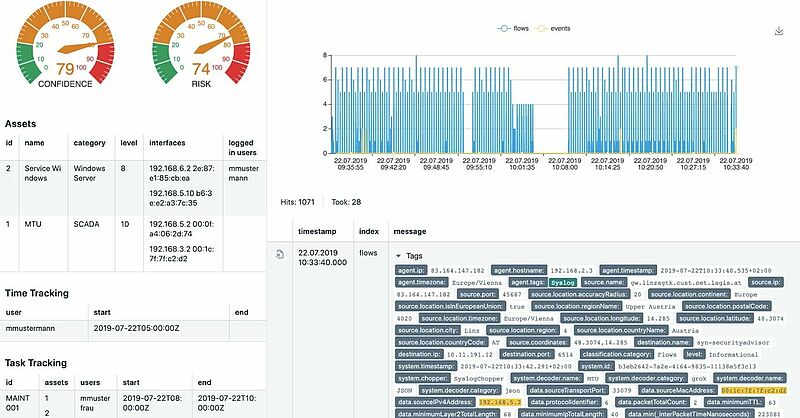Click the 22.07.2019 10:08:00 chart axis label
The height and width of the screenshot is (418, 800).
(x=565, y=164)
